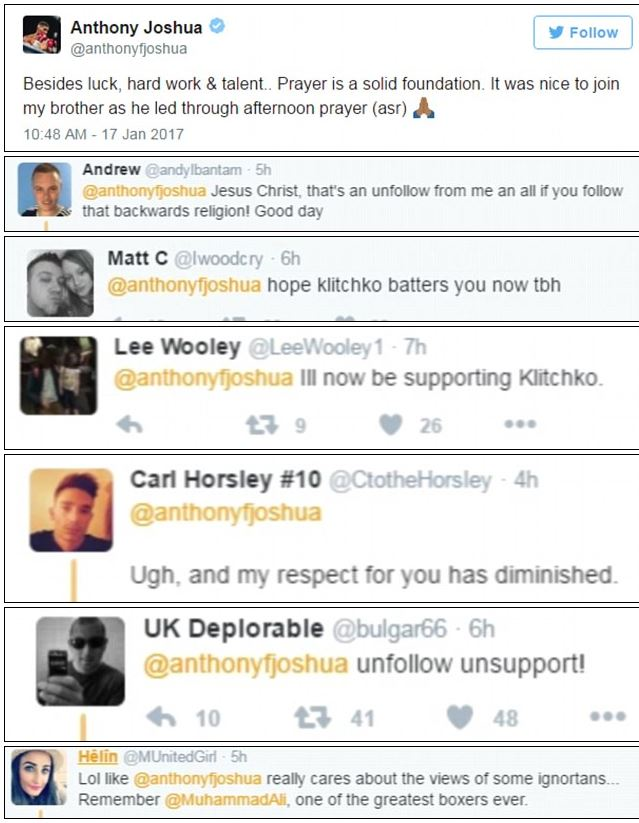
Task: Reply to Lee Wooley's tweet
Action: [x=130, y=424]
